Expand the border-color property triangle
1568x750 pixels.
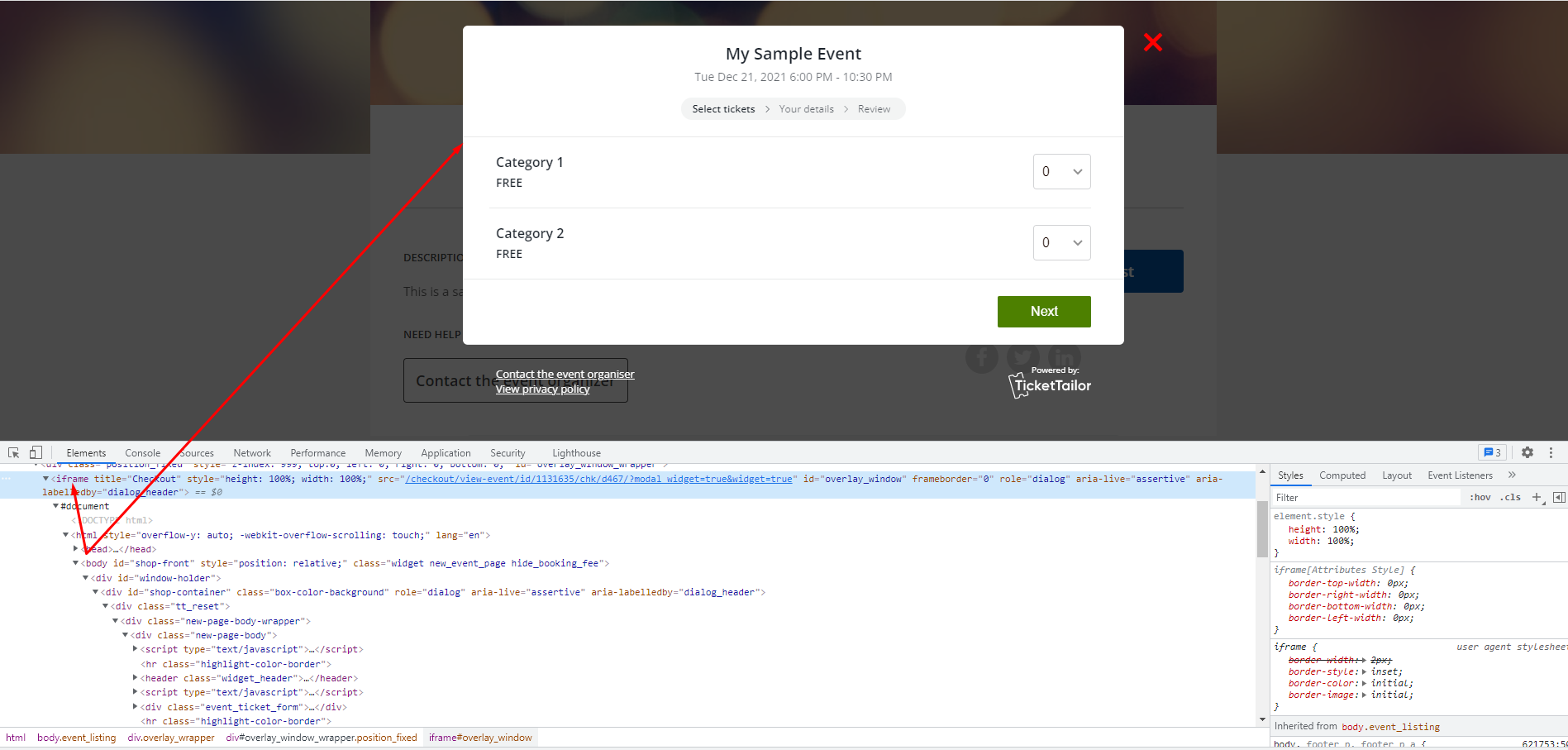point(1364,683)
